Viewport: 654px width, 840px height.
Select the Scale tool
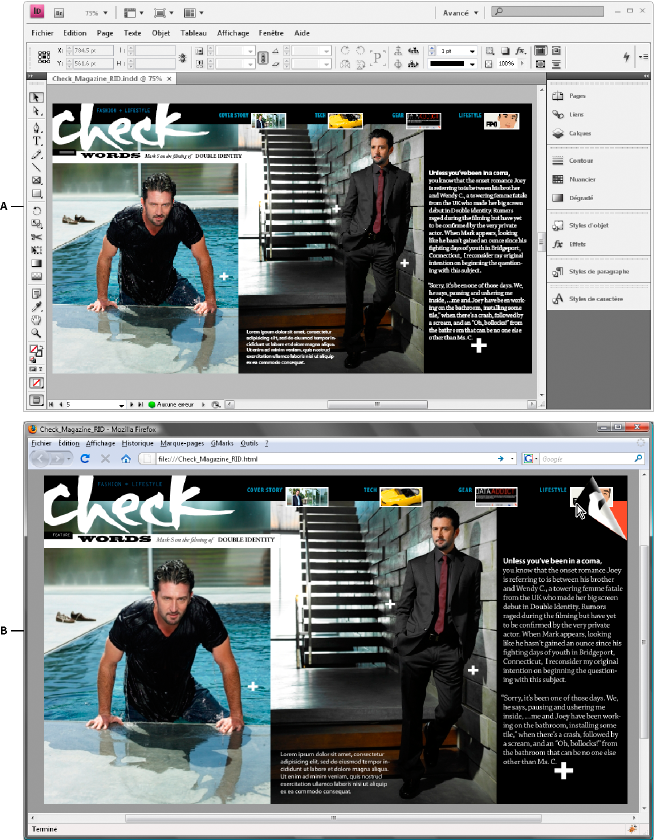(x=36, y=224)
